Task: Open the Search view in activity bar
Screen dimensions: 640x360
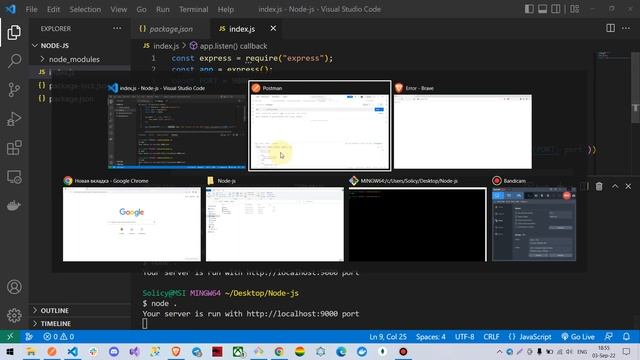Action: (14, 61)
